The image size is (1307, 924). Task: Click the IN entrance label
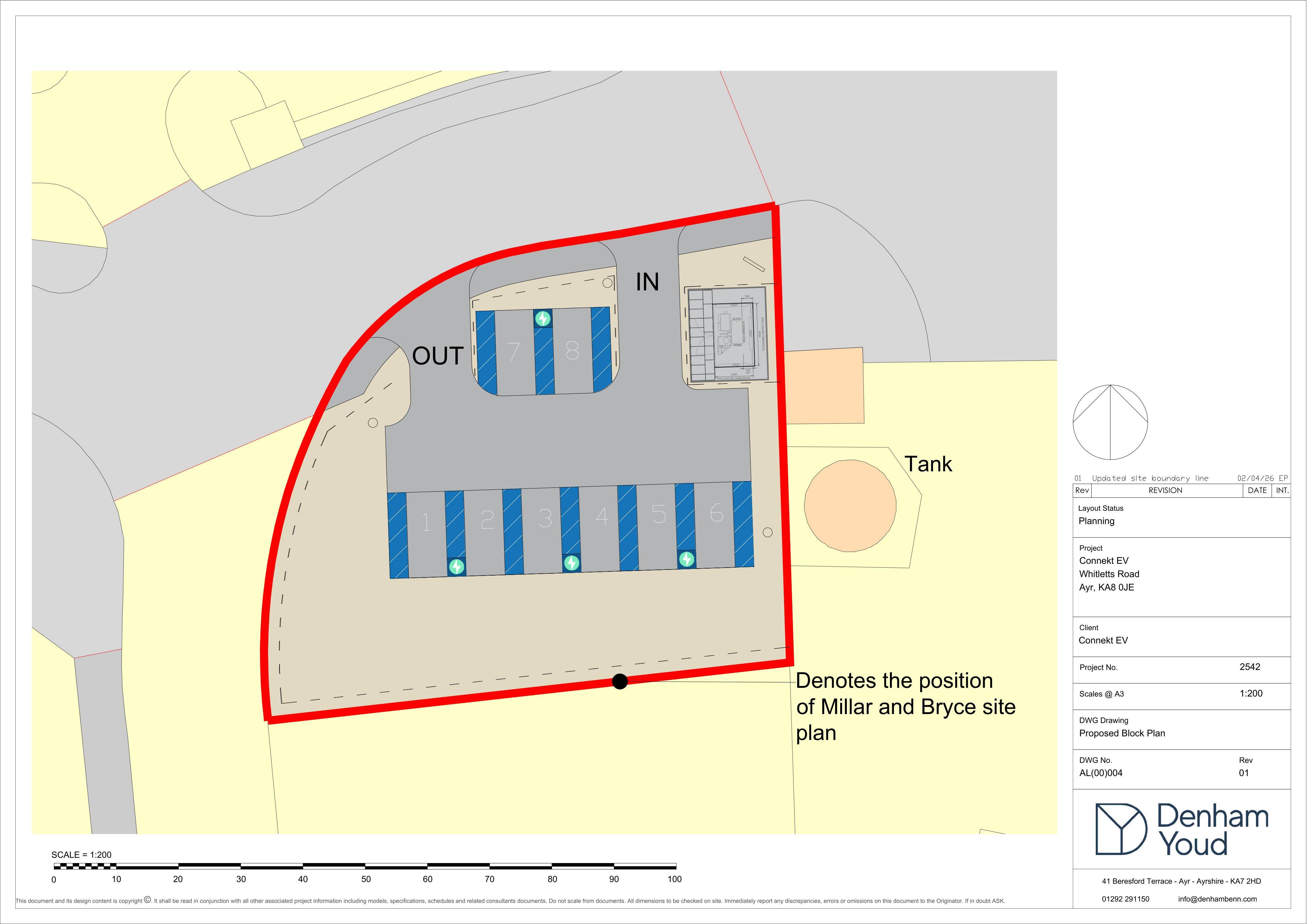(647, 282)
